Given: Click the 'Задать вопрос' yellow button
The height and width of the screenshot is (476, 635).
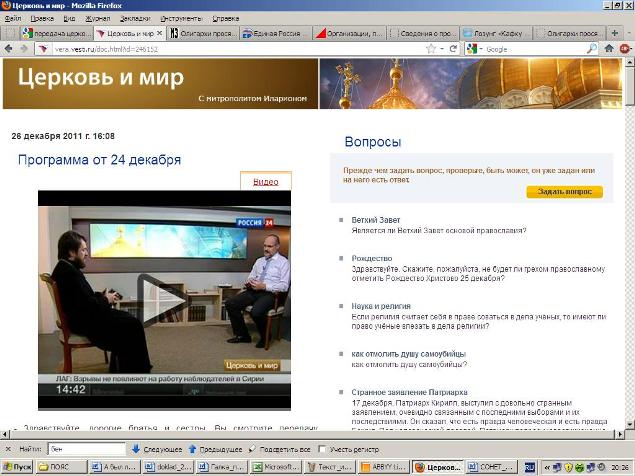Looking at the screenshot, I should (565, 192).
